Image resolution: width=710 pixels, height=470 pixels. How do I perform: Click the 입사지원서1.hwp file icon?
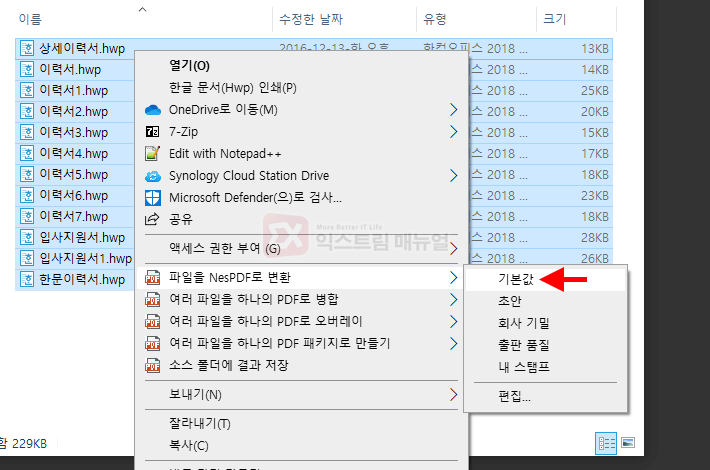click(x=27, y=258)
